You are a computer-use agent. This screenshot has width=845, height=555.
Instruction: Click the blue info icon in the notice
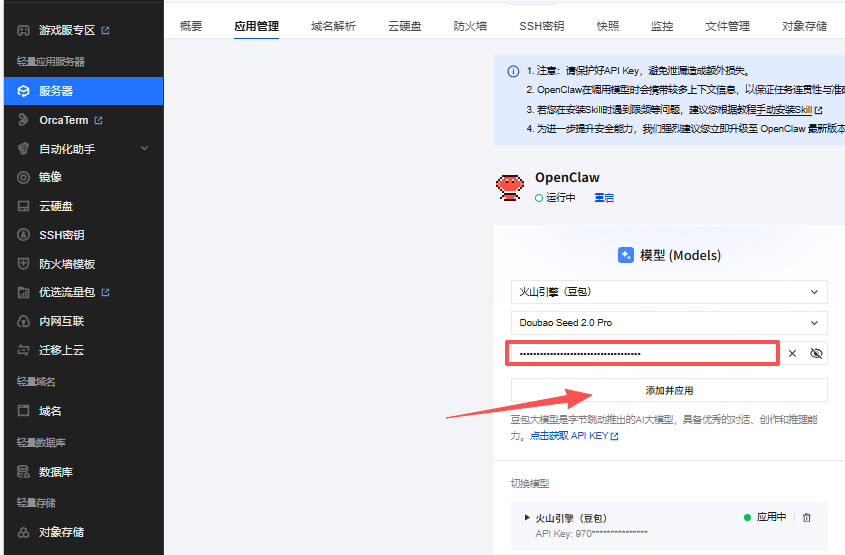point(513,71)
